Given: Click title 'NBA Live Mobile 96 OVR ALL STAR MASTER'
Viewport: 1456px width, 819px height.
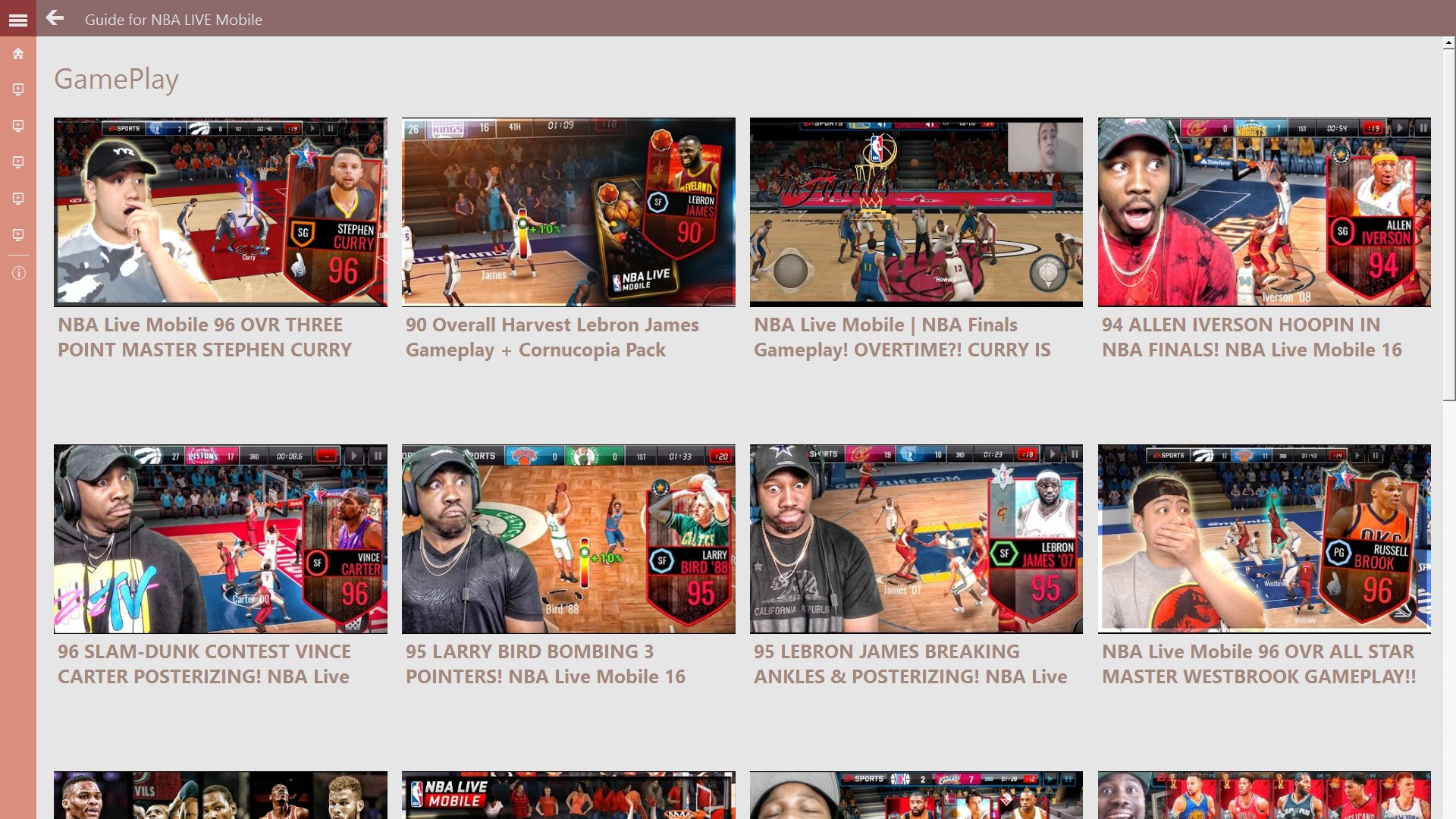Looking at the screenshot, I should (1259, 664).
